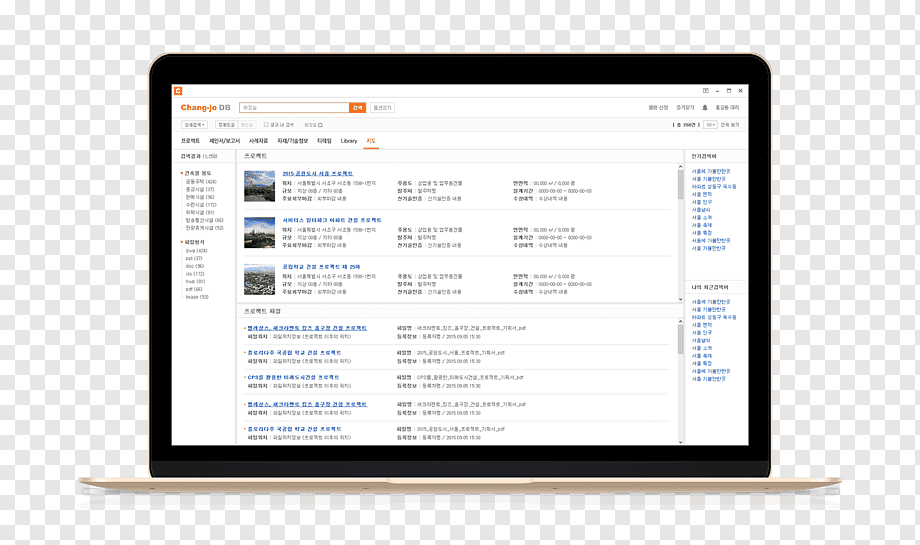Switch to the Library tab
This screenshot has width=920, height=545.
(349, 141)
